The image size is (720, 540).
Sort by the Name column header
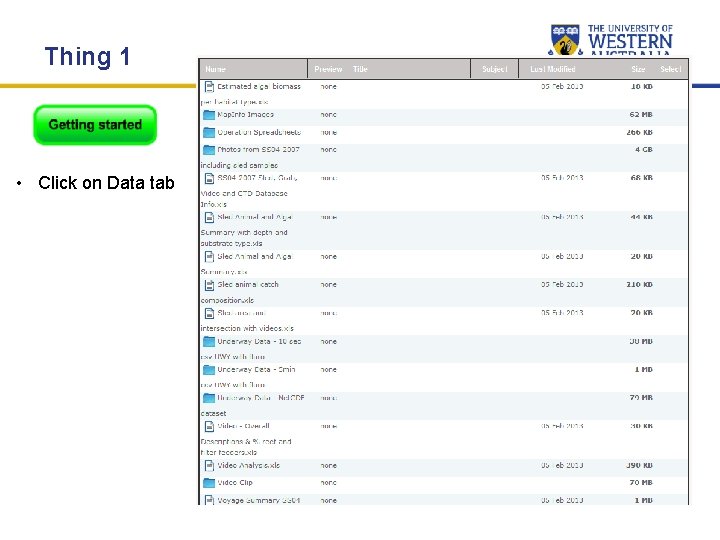coord(215,69)
